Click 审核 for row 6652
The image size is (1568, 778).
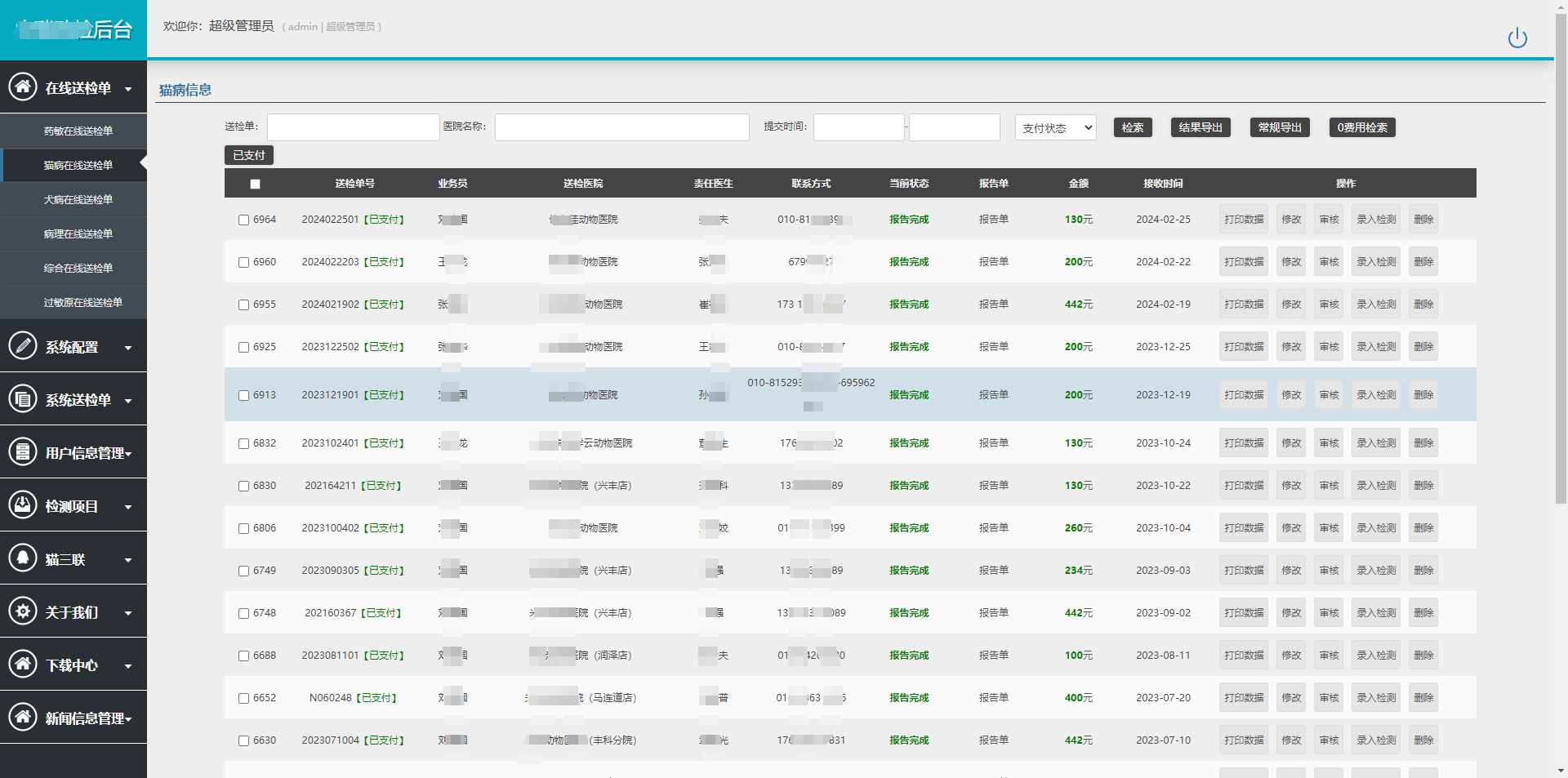pyautogui.click(x=1329, y=698)
